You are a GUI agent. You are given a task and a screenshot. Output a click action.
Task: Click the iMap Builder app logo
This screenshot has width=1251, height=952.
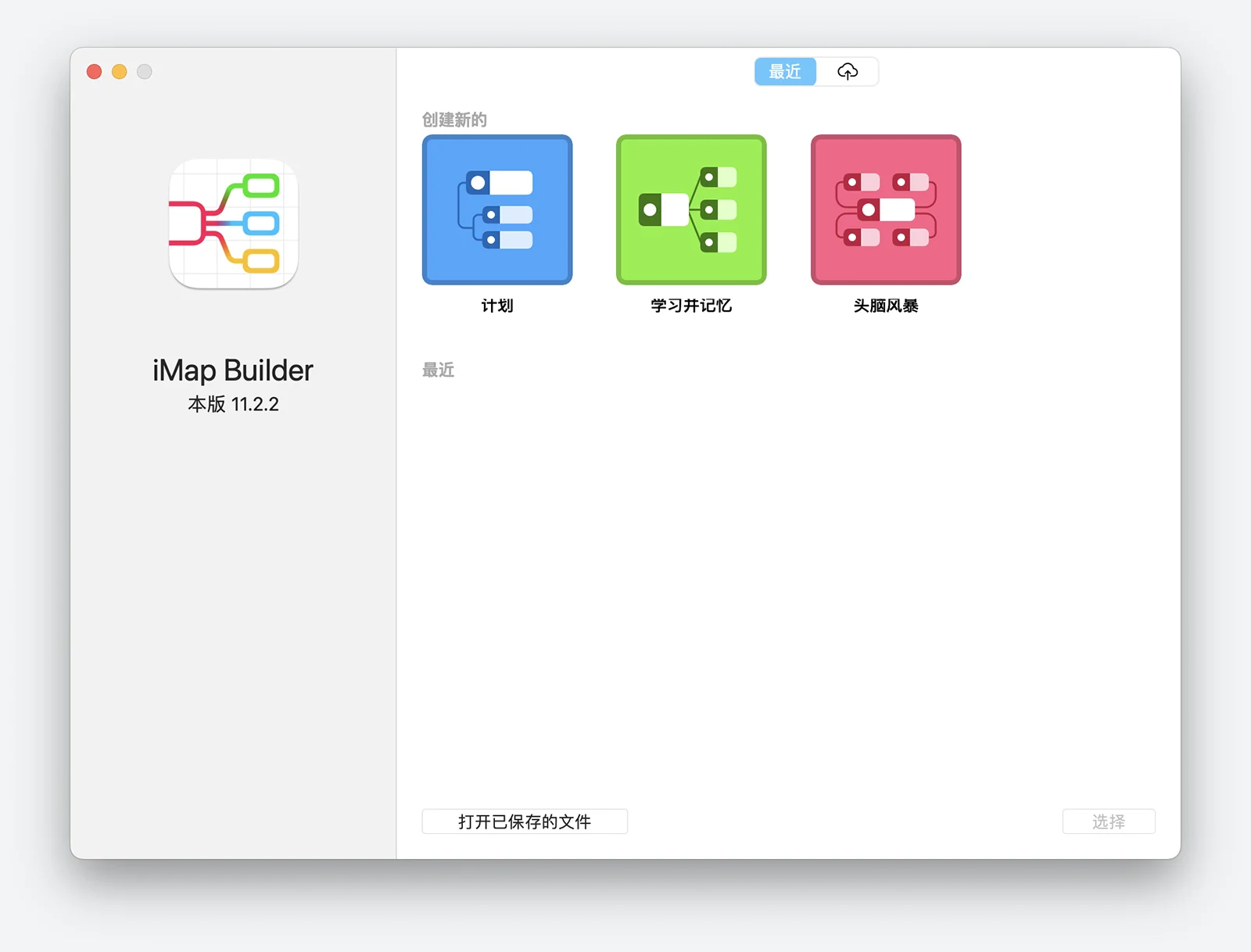pos(234,224)
